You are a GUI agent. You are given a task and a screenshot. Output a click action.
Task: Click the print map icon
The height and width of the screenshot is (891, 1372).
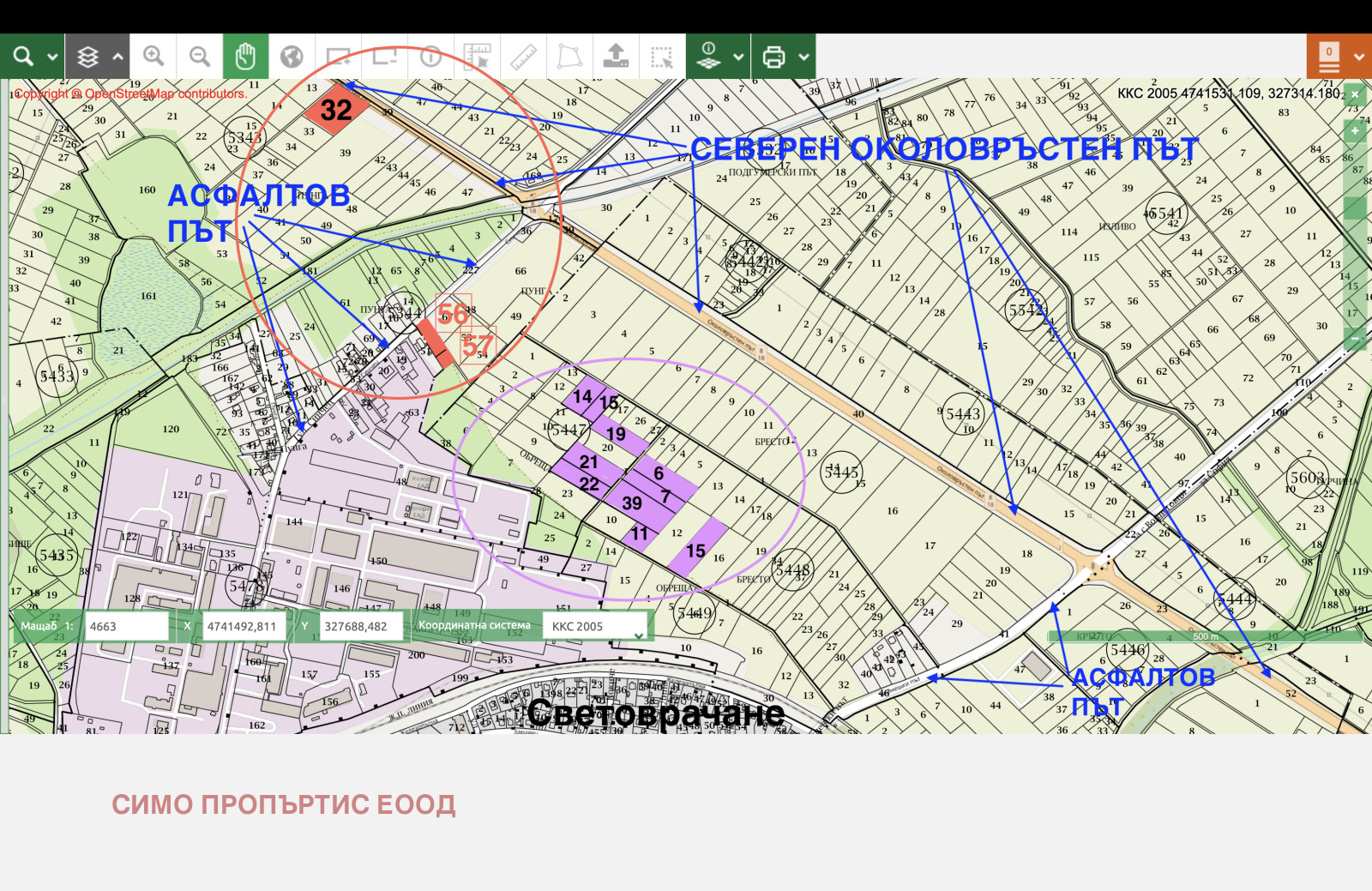pyautogui.click(x=773, y=57)
